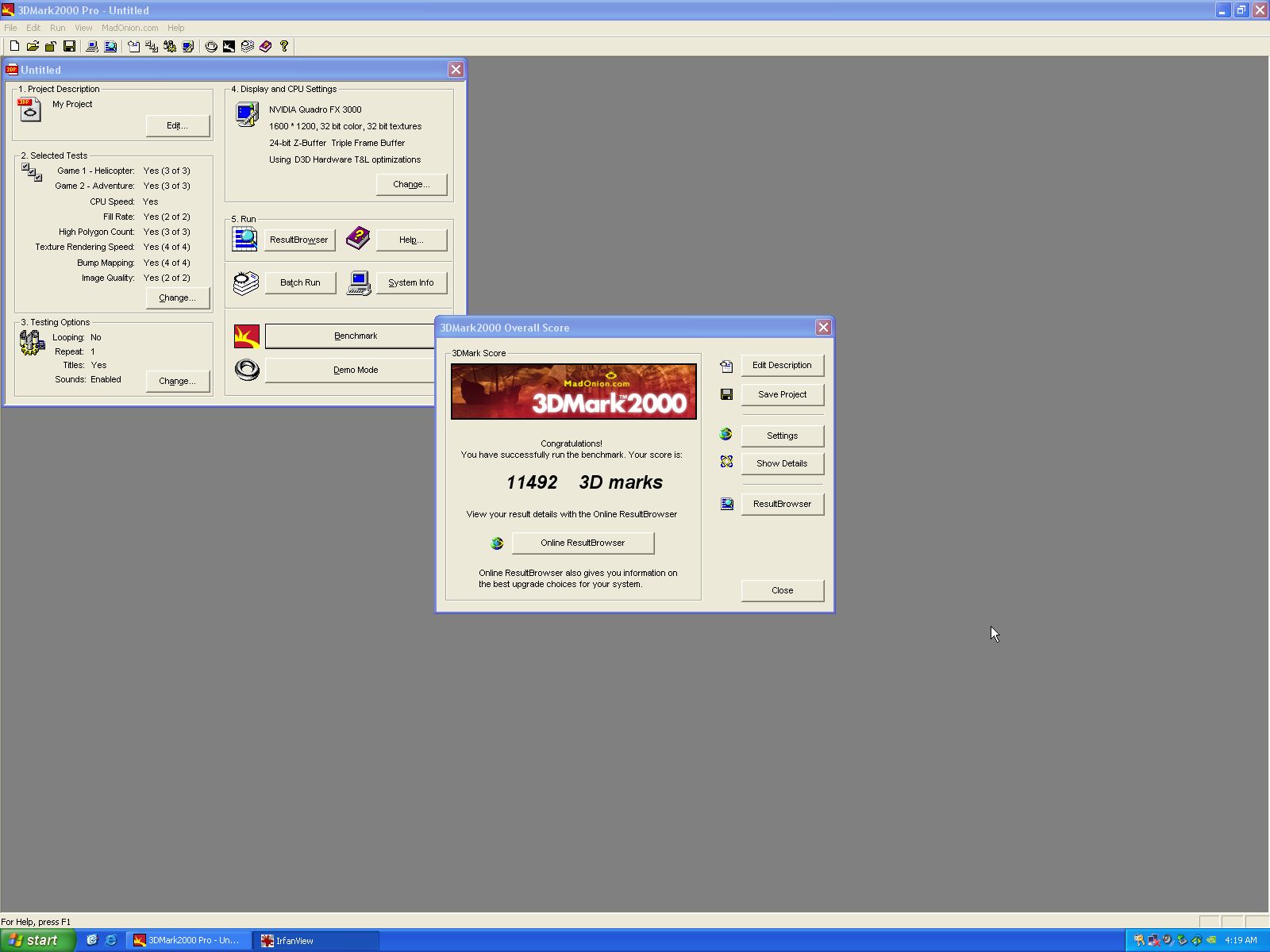Start a Batch Run

(x=299, y=282)
